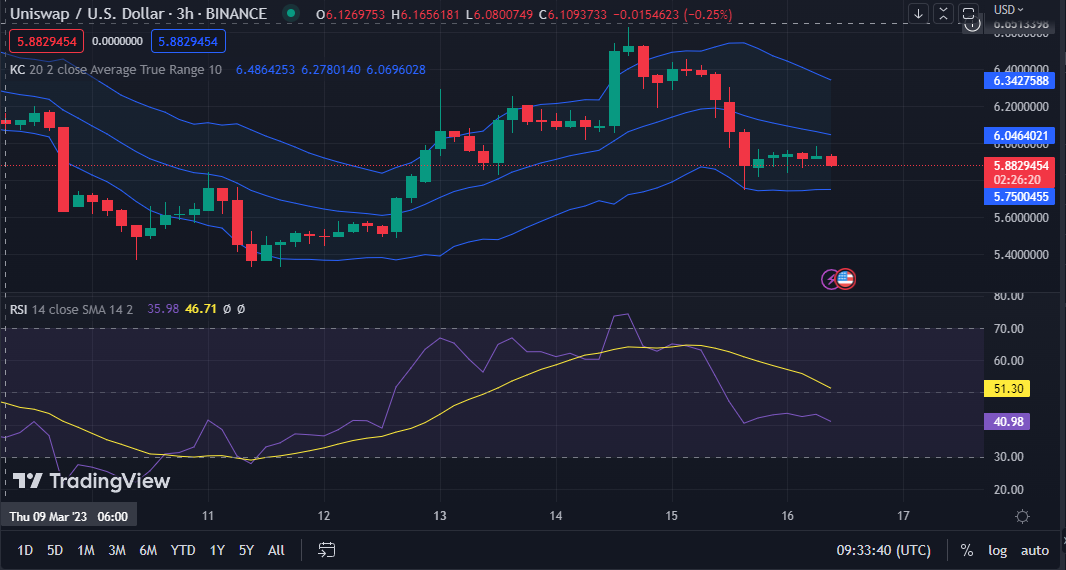Select the 1D time range
Screen dimensions: 1066x570
click(x=25, y=550)
